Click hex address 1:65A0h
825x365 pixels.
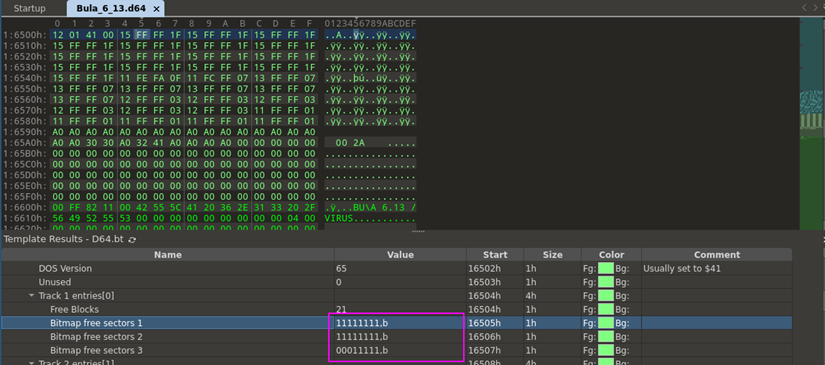tap(25, 143)
